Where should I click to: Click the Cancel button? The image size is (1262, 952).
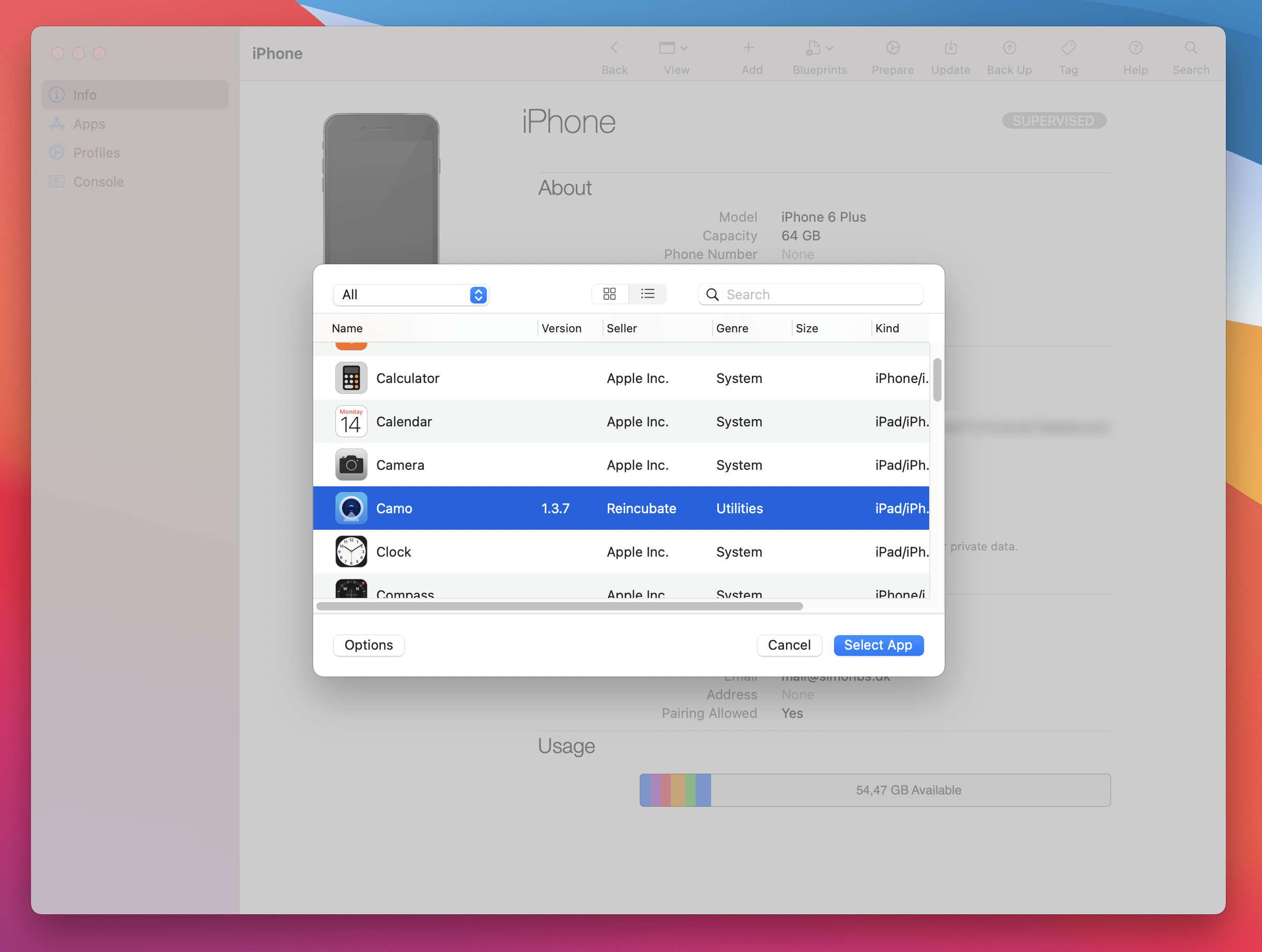(789, 644)
